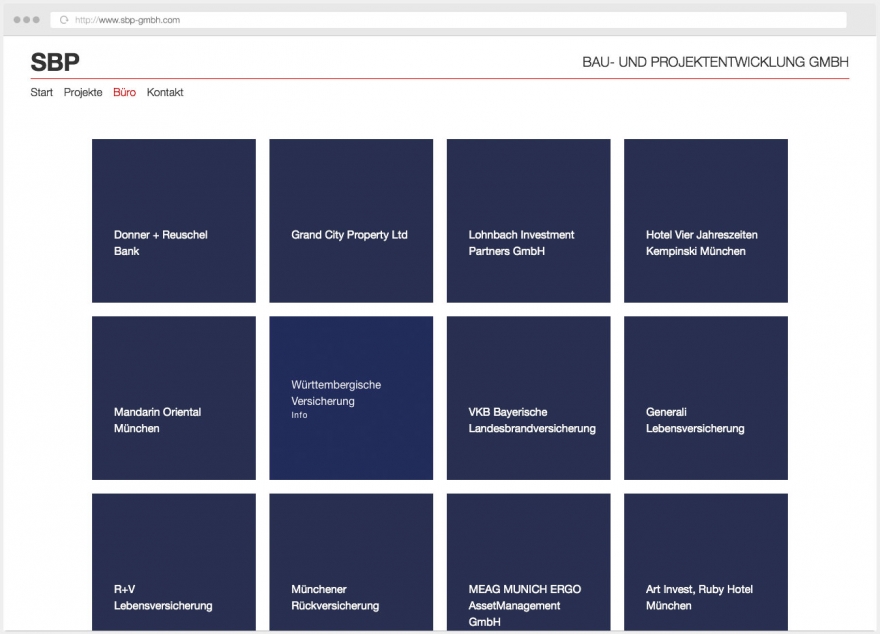The width and height of the screenshot is (880, 634).
Task: Open the VKB Bayerische Landesbrandversicherung tile
Action: 529,398
